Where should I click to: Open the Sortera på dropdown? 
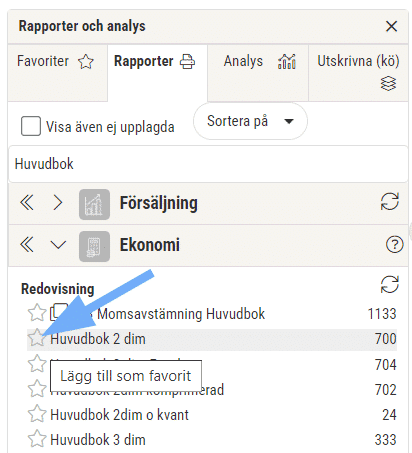pyautogui.click(x=250, y=121)
